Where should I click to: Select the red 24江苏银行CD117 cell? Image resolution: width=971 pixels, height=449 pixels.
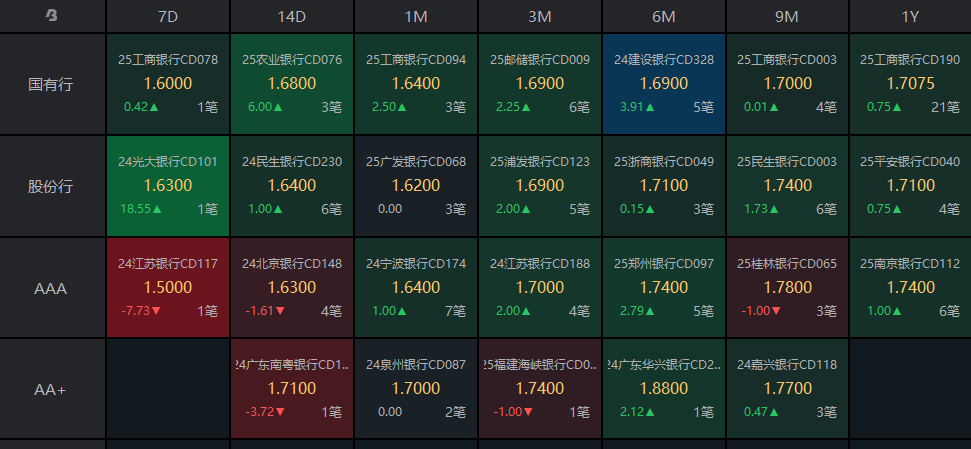point(168,288)
